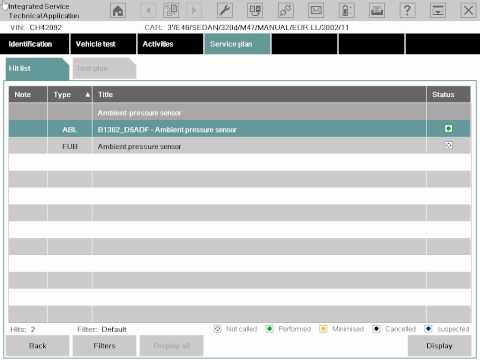Click the suspected legend icon

click(x=428, y=329)
